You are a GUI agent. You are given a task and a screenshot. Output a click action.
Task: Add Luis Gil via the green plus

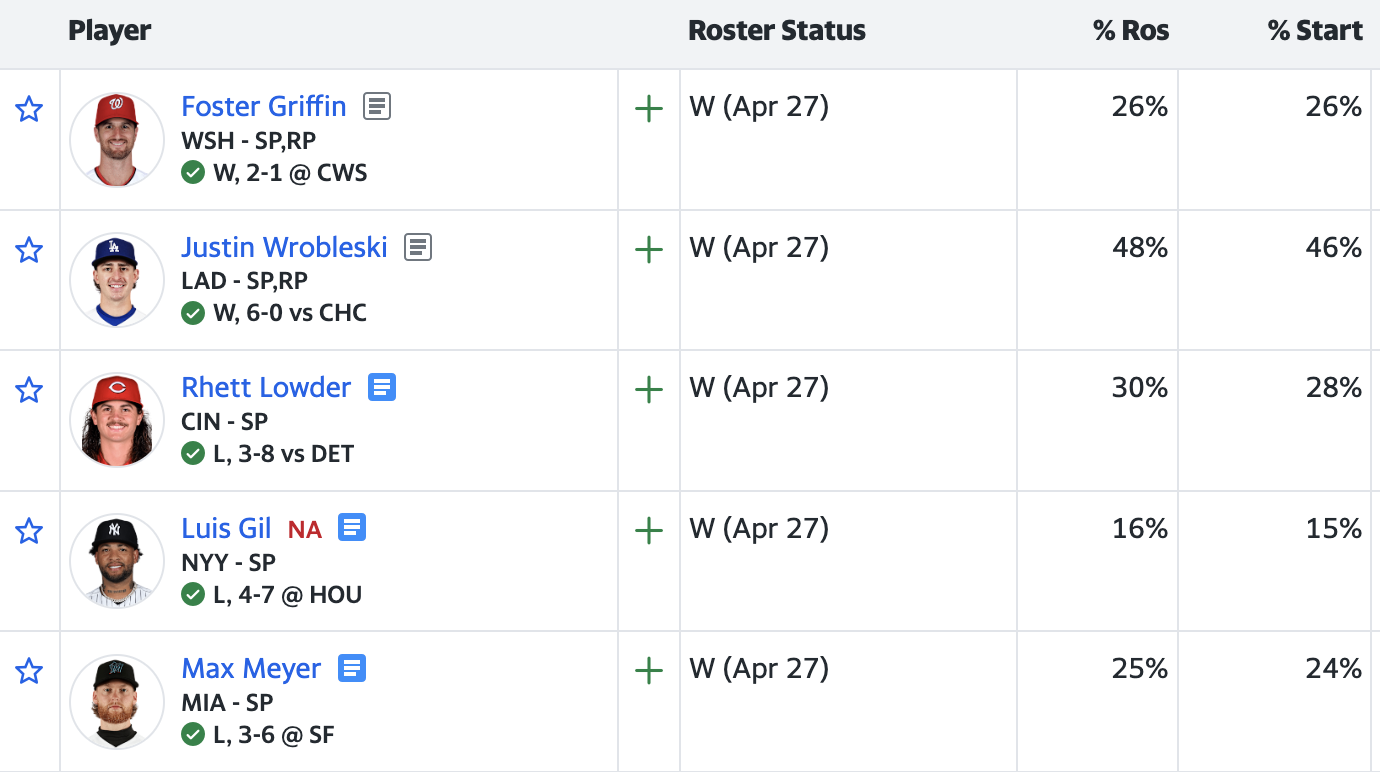[649, 530]
